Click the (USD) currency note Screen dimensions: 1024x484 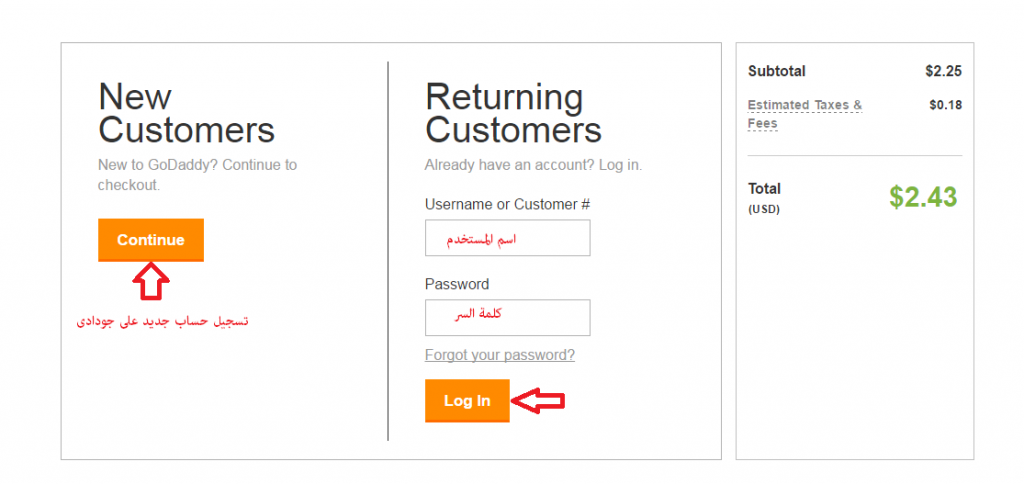tap(763, 210)
